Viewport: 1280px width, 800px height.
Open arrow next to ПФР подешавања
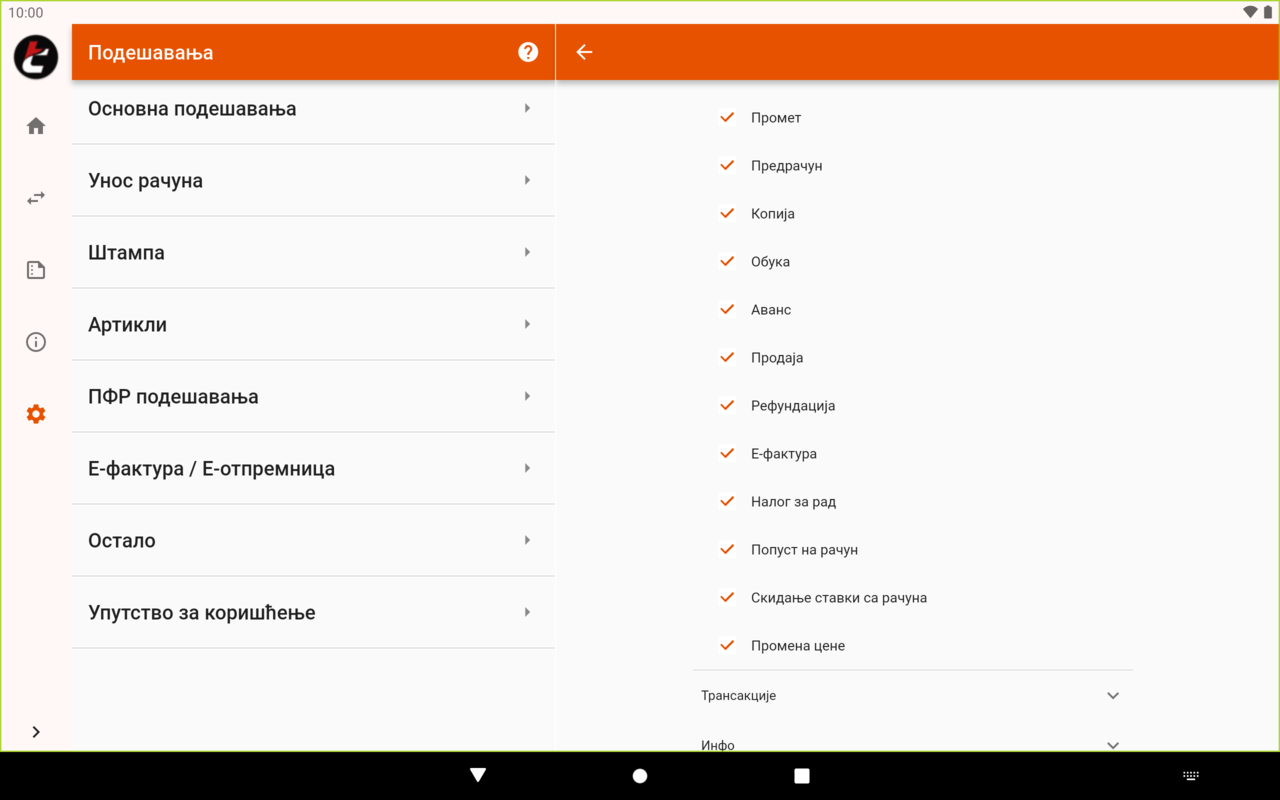coord(527,396)
